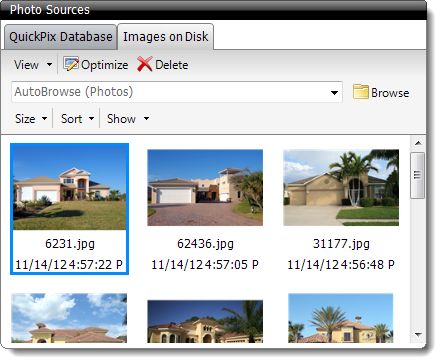Click the scrollbar down arrow
The image size is (442, 364).
[418, 334]
